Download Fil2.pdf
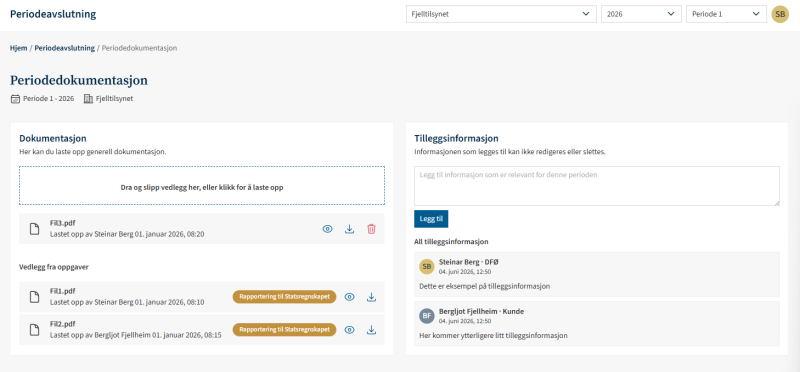This screenshot has height=372, width=800. point(371,330)
